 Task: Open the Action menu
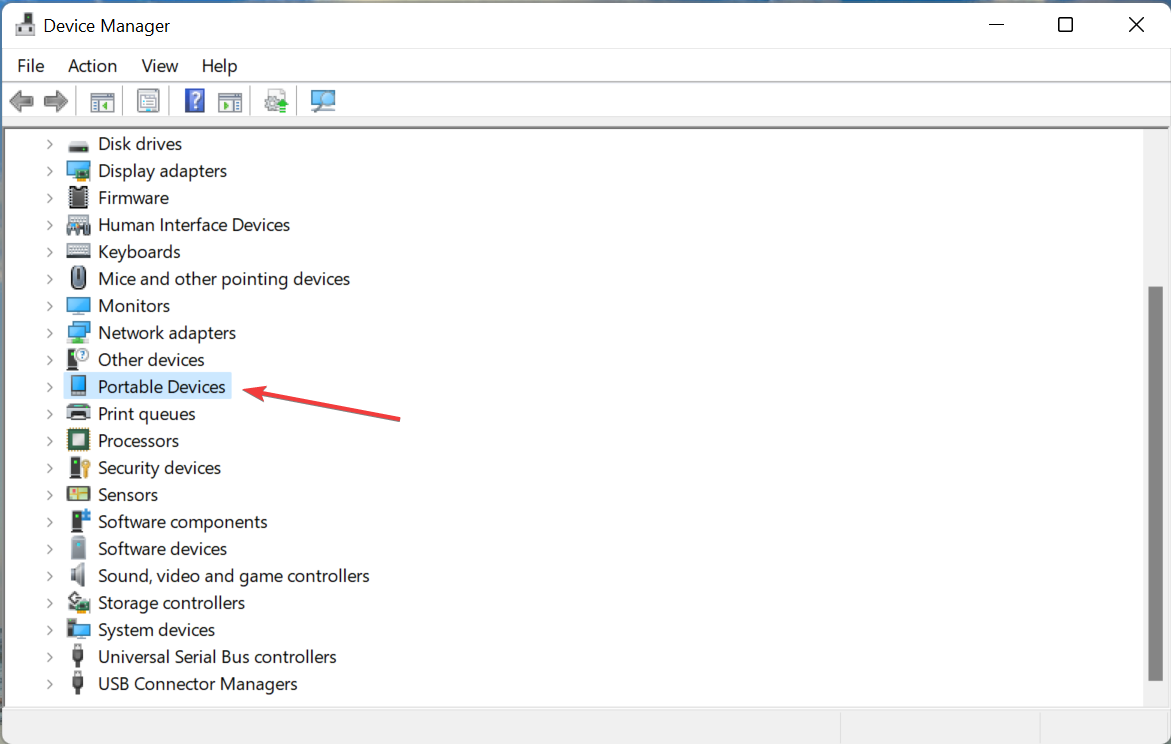(x=93, y=66)
